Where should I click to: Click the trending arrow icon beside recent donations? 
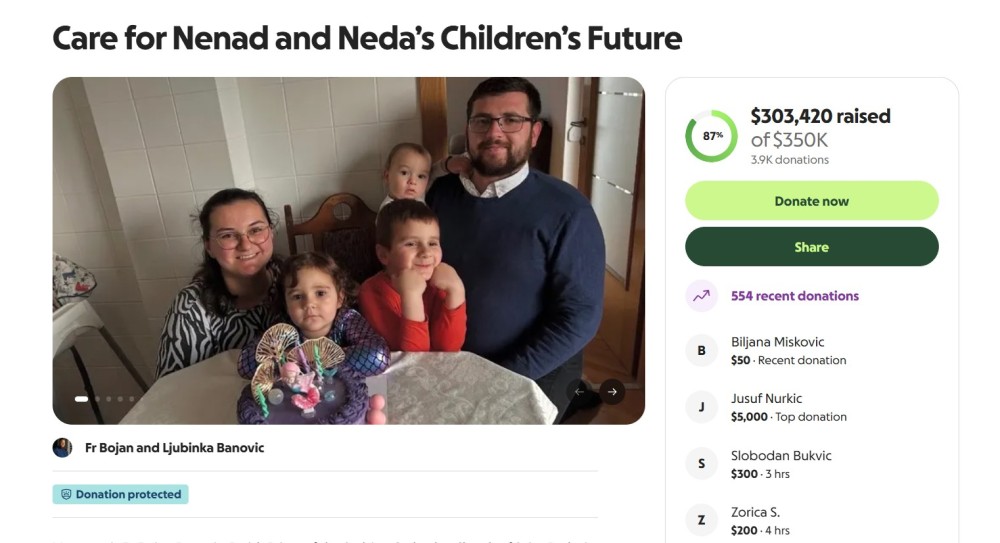pos(701,296)
